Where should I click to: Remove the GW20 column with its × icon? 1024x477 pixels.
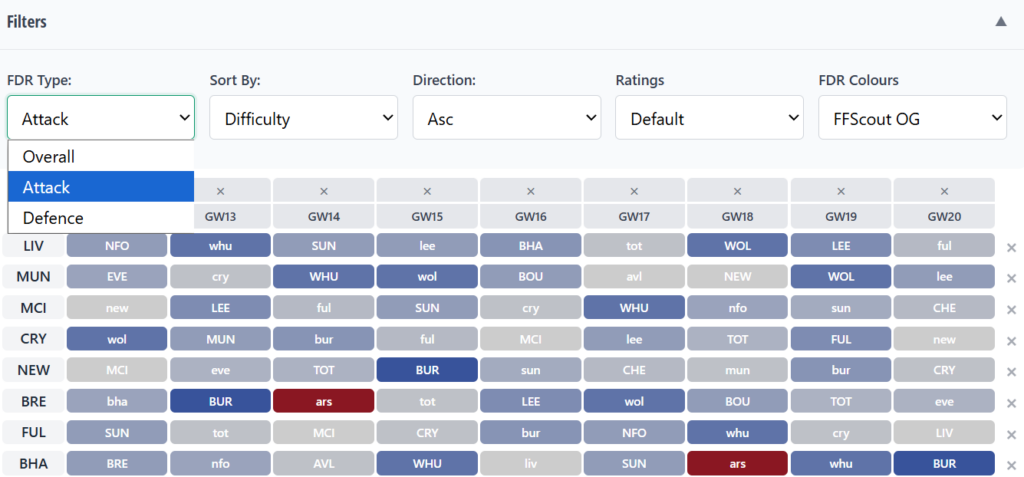point(943,191)
